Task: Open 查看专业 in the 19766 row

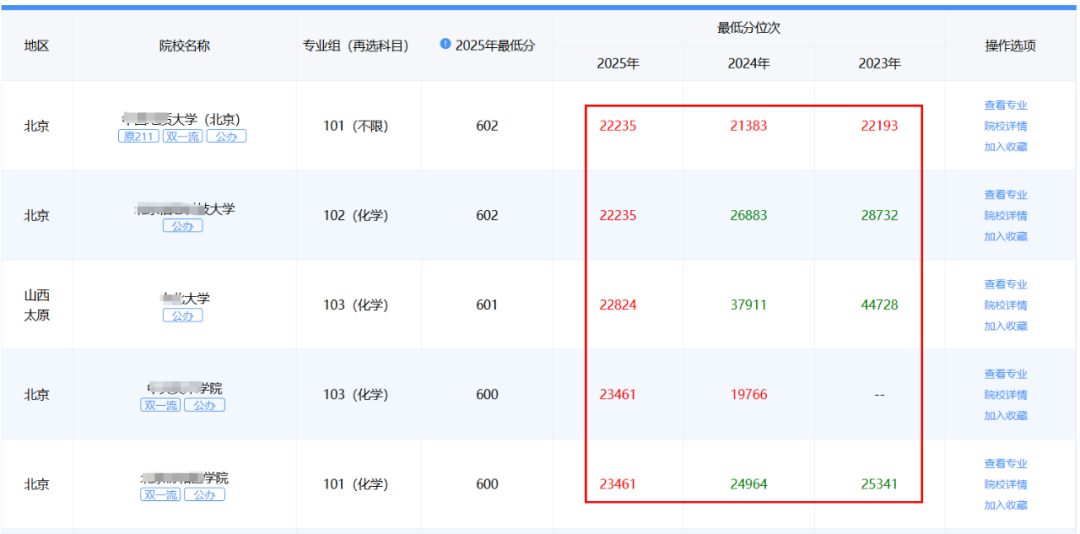Action: point(1006,374)
